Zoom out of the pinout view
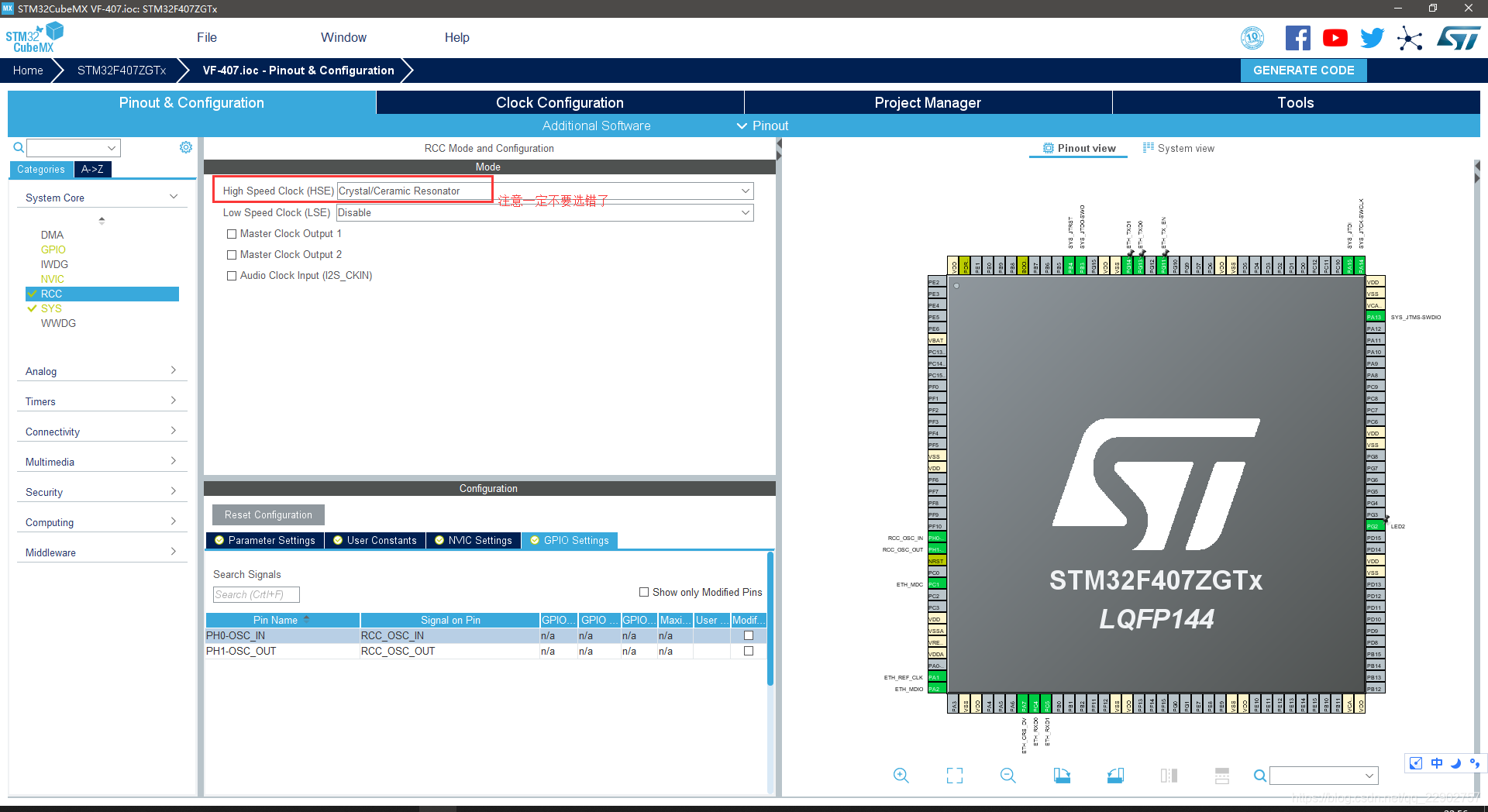1488x812 pixels. pos(1008,776)
